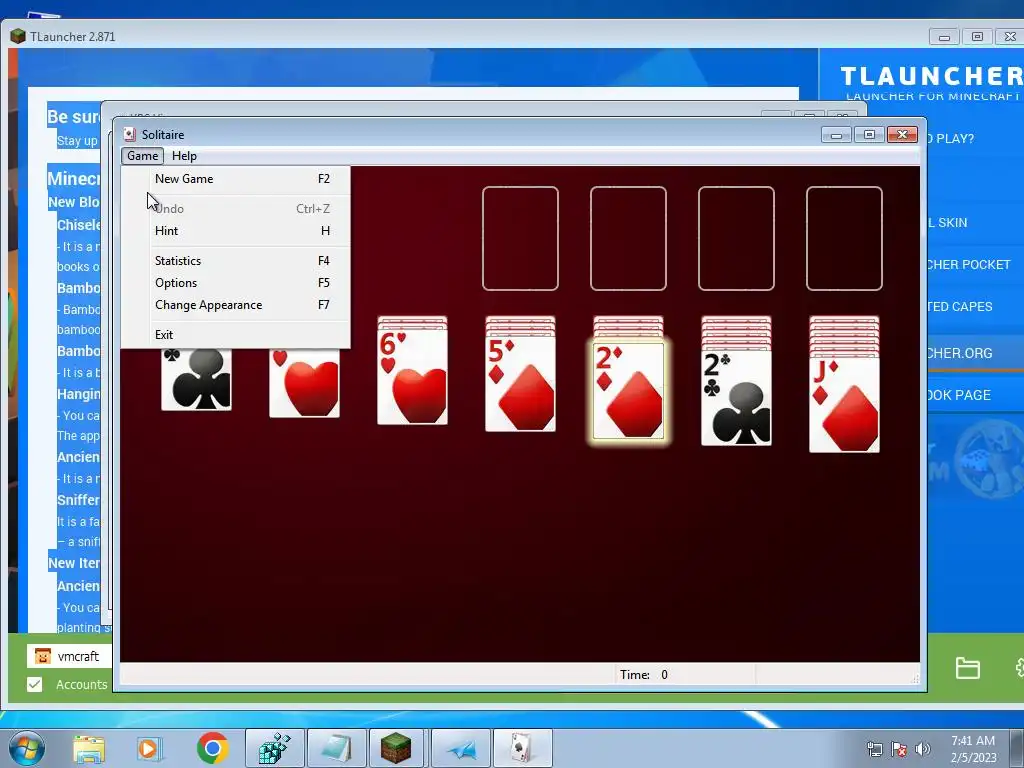The image size is (1024, 768).
Task: Open Google Chrome from the taskbar
Action: click(212, 748)
